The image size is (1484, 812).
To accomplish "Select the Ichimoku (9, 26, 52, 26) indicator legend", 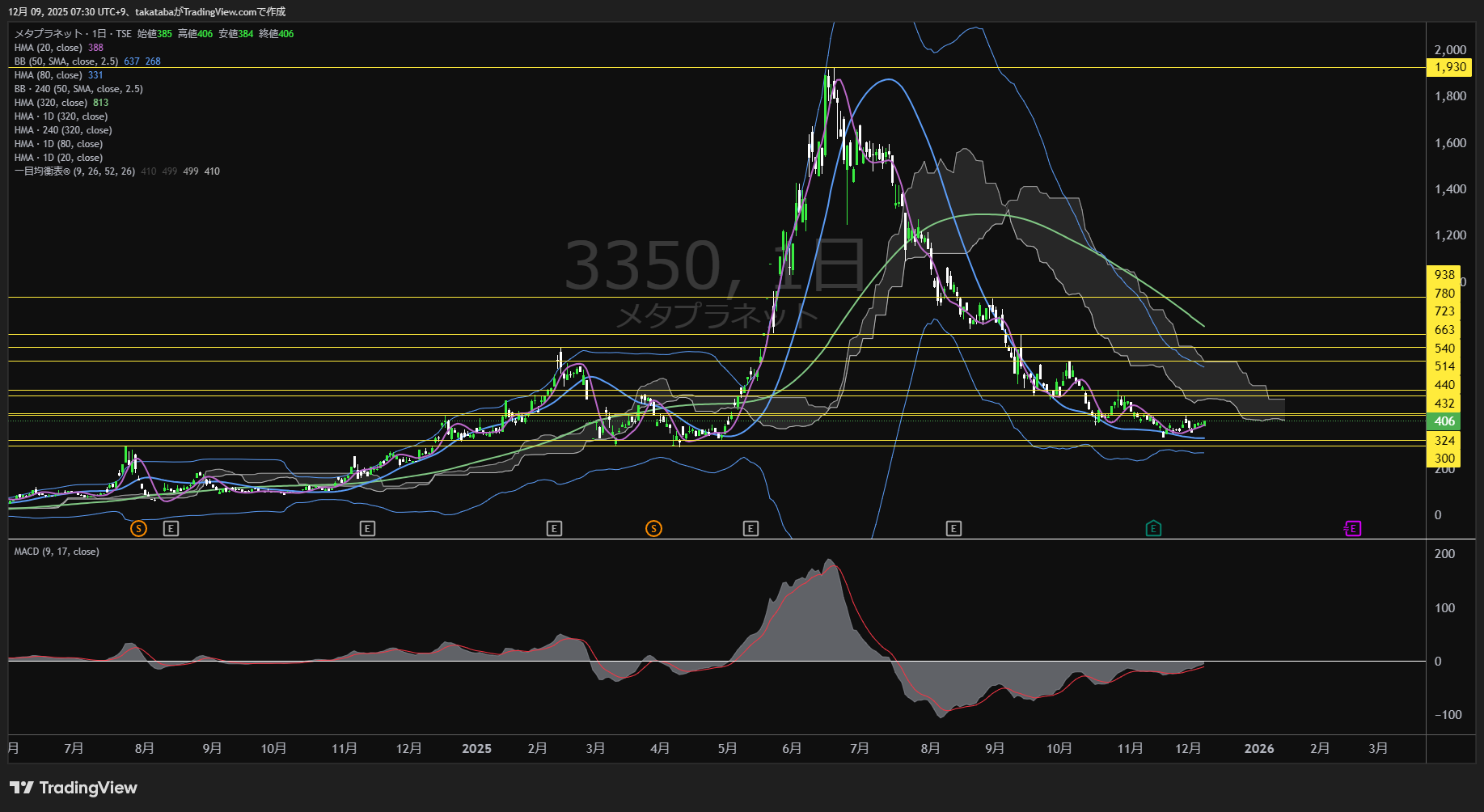I will [74, 171].
